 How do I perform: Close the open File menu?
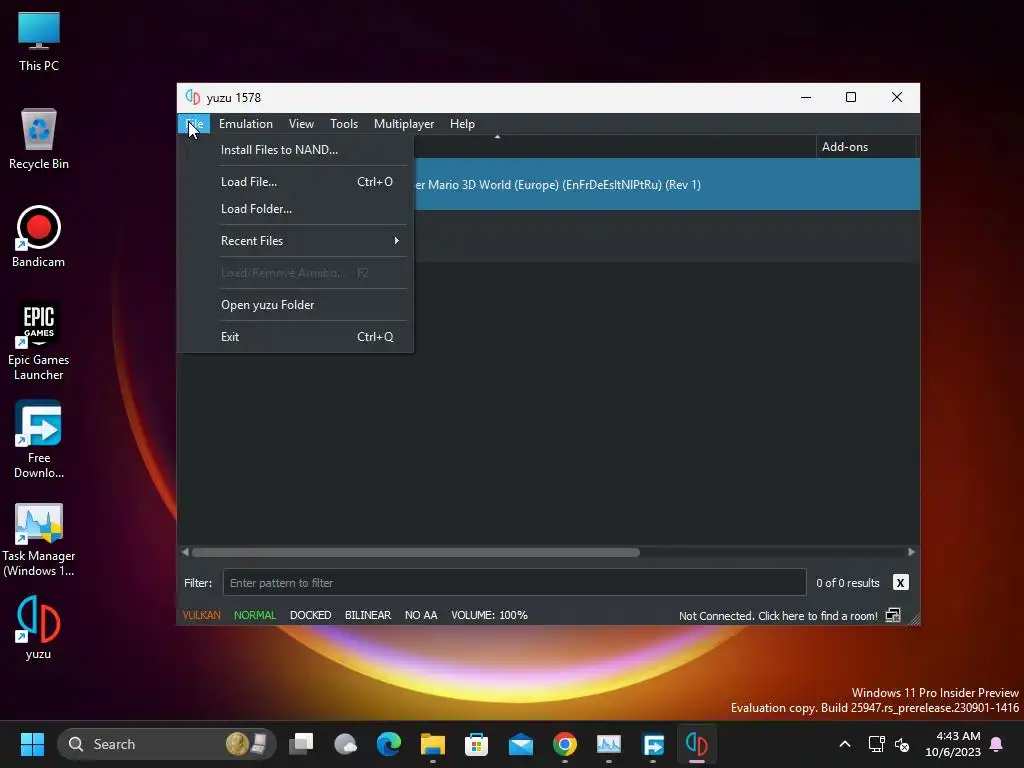pyautogui.click(x=194, y=124)
